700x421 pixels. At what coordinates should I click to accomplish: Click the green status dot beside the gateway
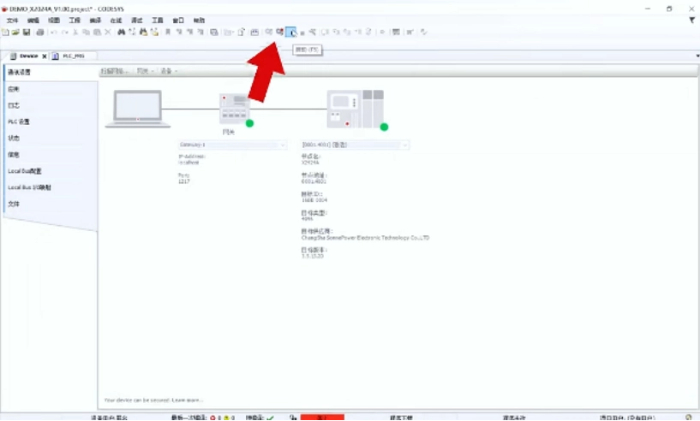point(249,124)
